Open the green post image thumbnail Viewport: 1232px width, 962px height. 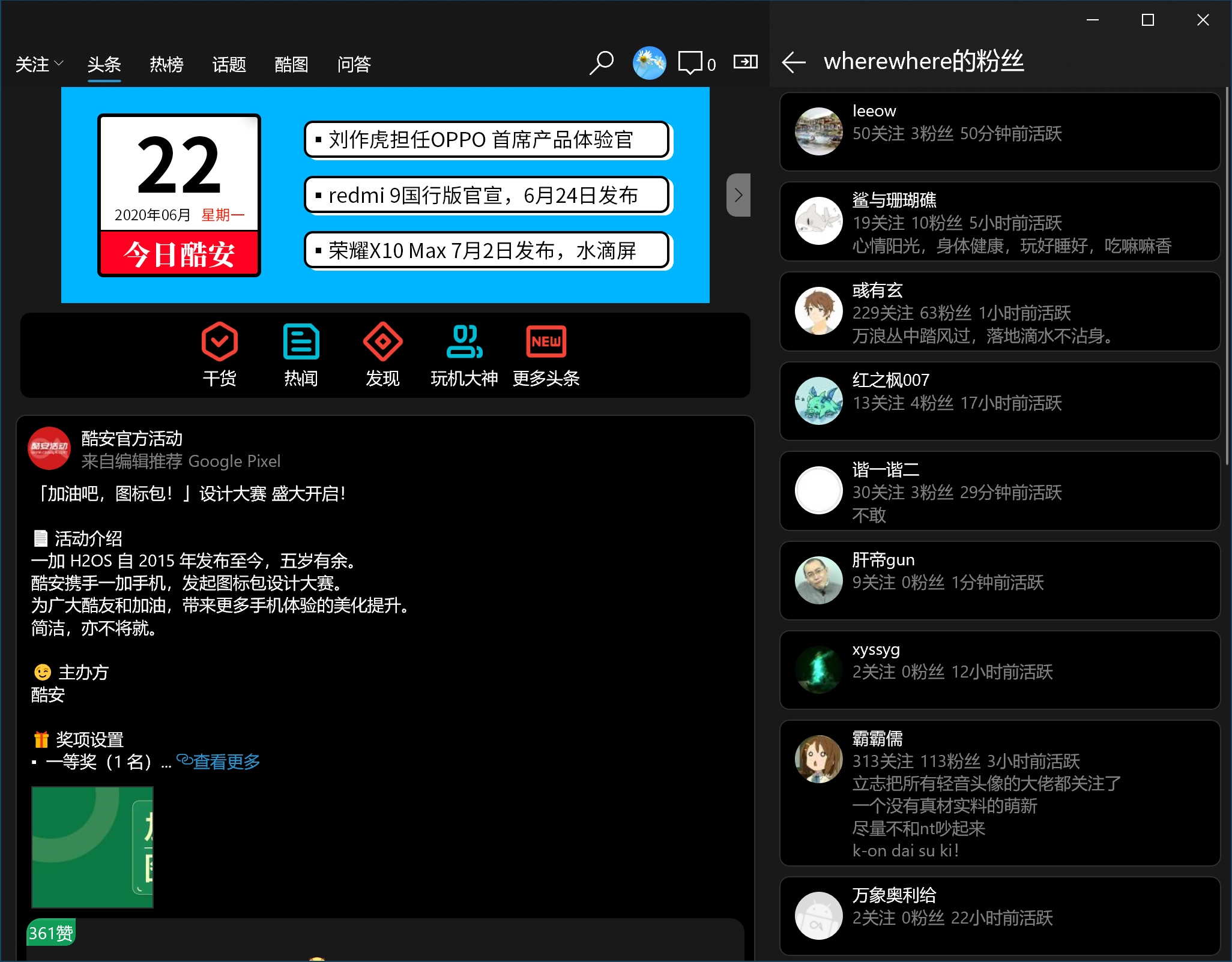(92, 847)
